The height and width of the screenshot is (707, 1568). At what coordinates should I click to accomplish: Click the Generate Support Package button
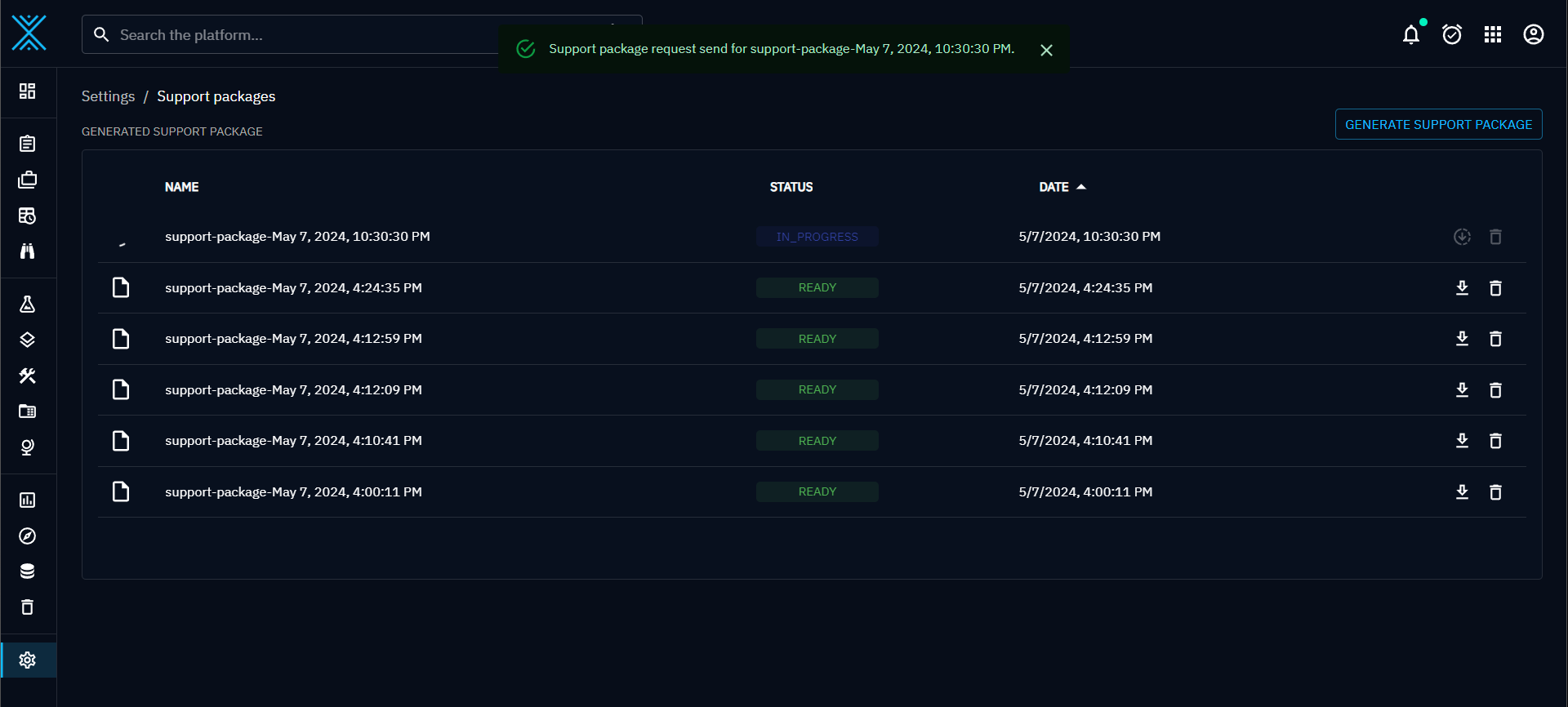1438,124
